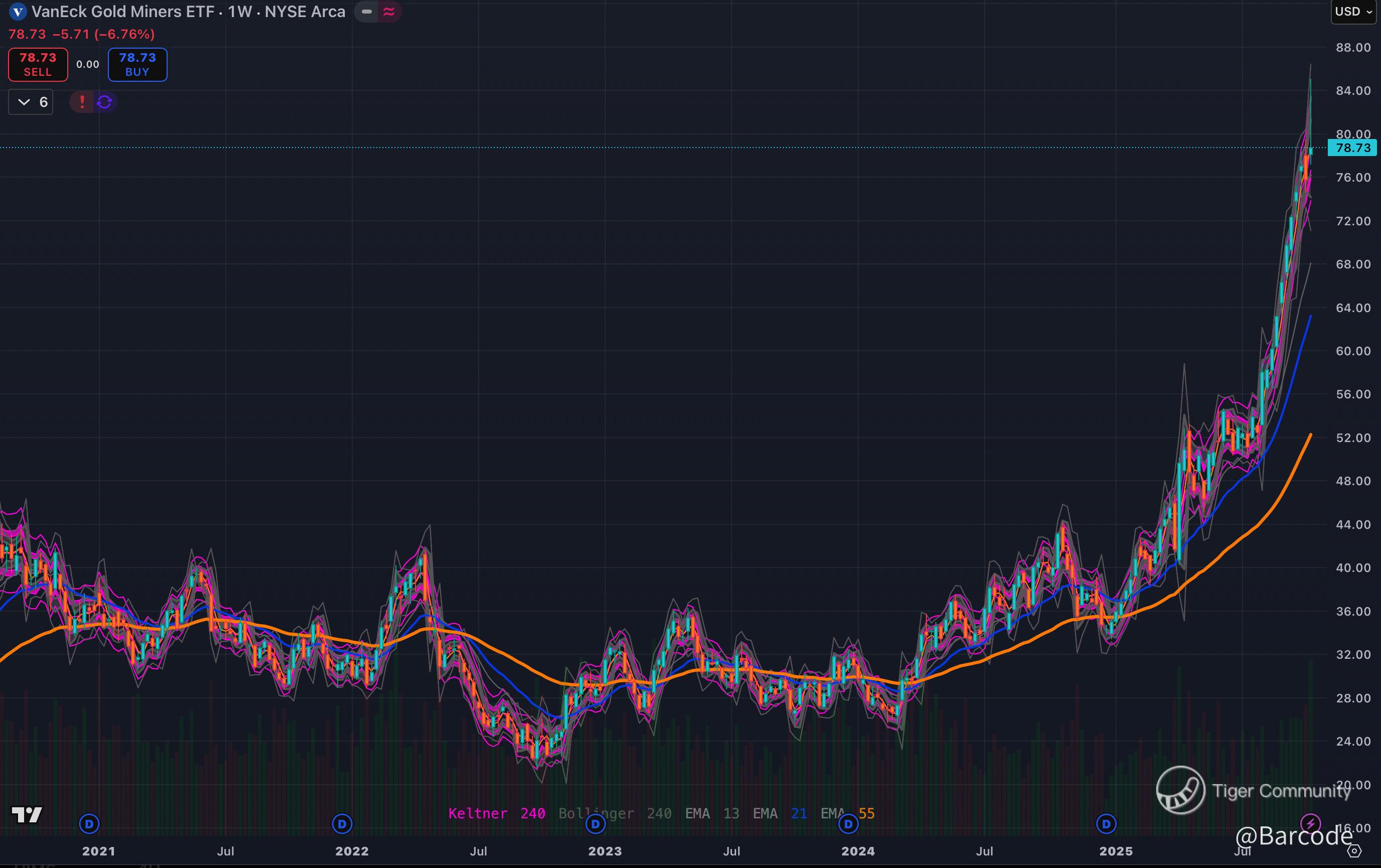Click the dividend marker near 2021
Screen dimensions: 1381x868
[89, 824]
